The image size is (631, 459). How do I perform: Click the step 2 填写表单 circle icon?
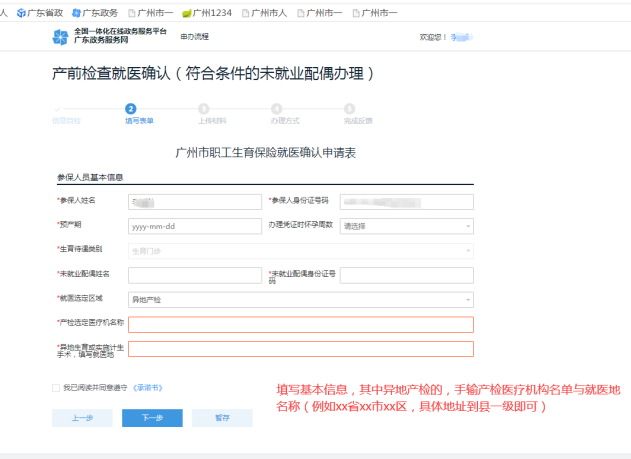click(131, 109)
